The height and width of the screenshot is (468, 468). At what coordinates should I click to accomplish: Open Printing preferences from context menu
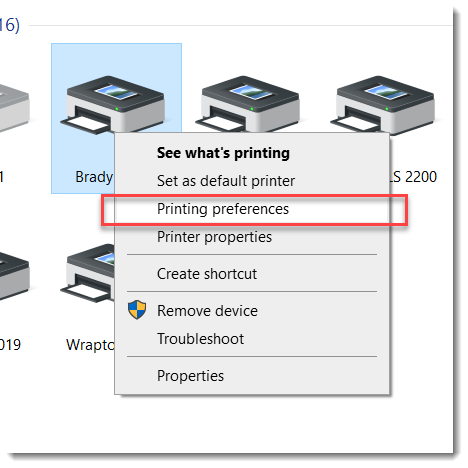click(x=223, y=209)
